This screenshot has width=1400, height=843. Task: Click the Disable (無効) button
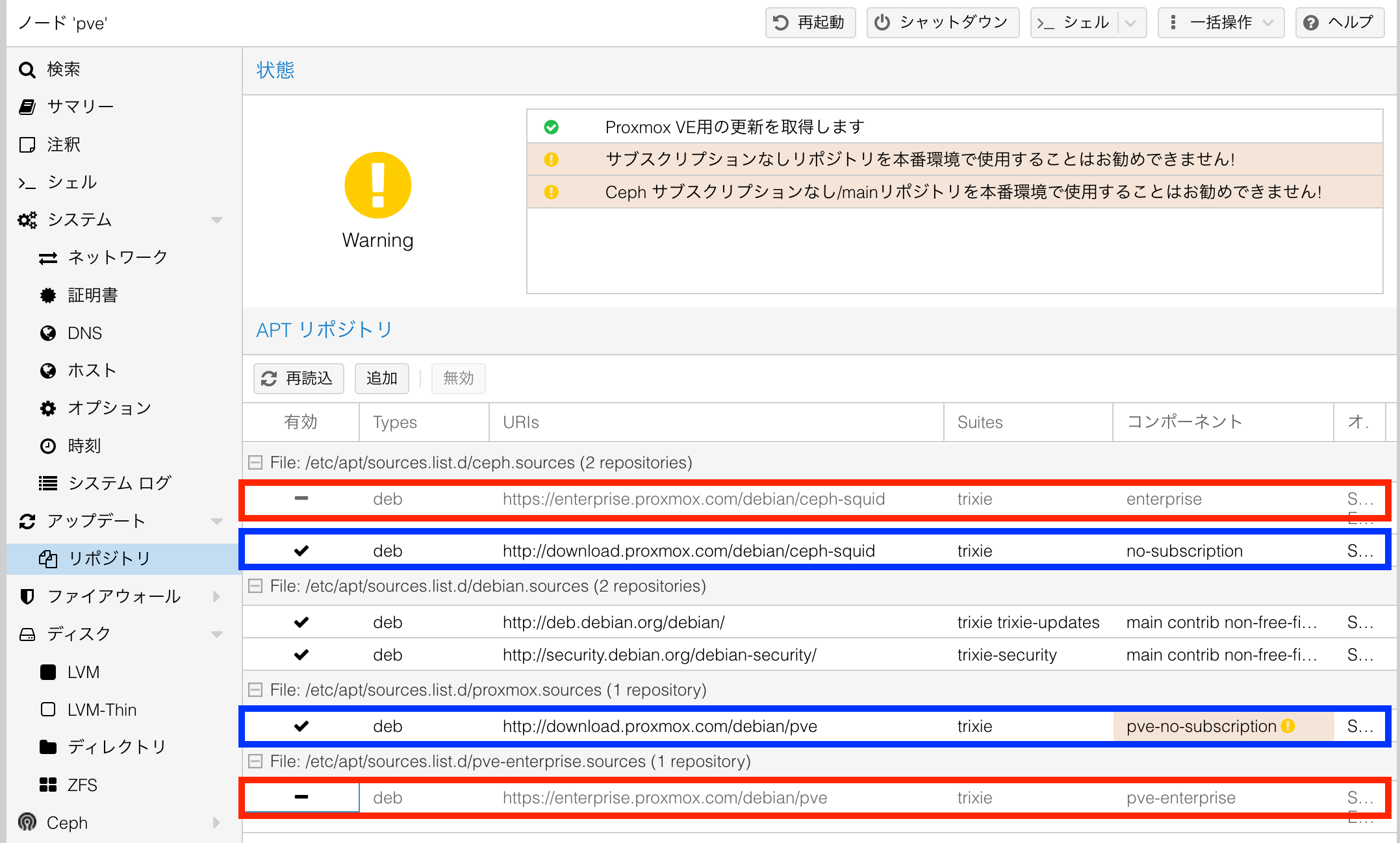(x=459, y=379)
